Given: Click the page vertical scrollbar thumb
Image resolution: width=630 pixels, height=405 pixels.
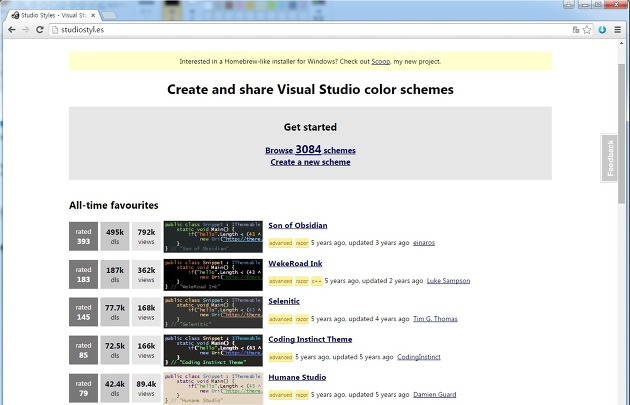Looking at the screenshot, I should click(x=622, y=134).
